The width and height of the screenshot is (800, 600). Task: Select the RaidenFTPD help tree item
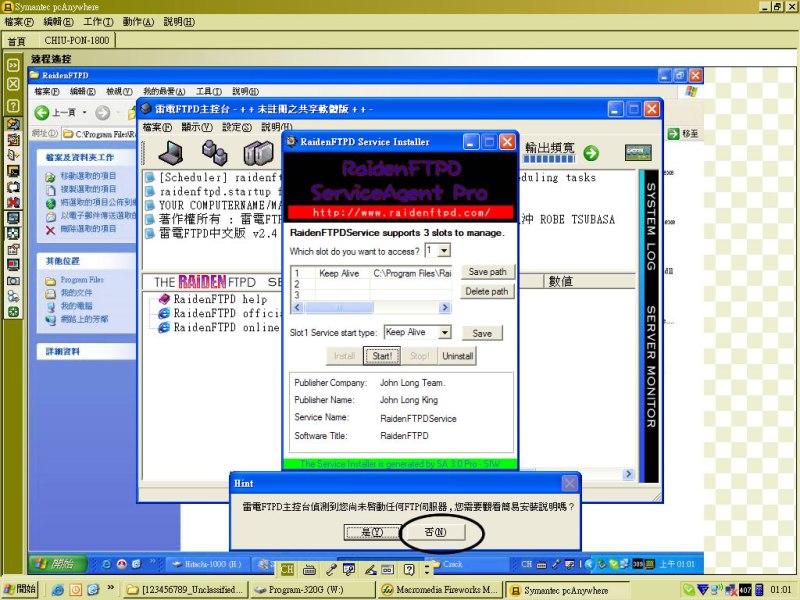[x=220, y=299]
